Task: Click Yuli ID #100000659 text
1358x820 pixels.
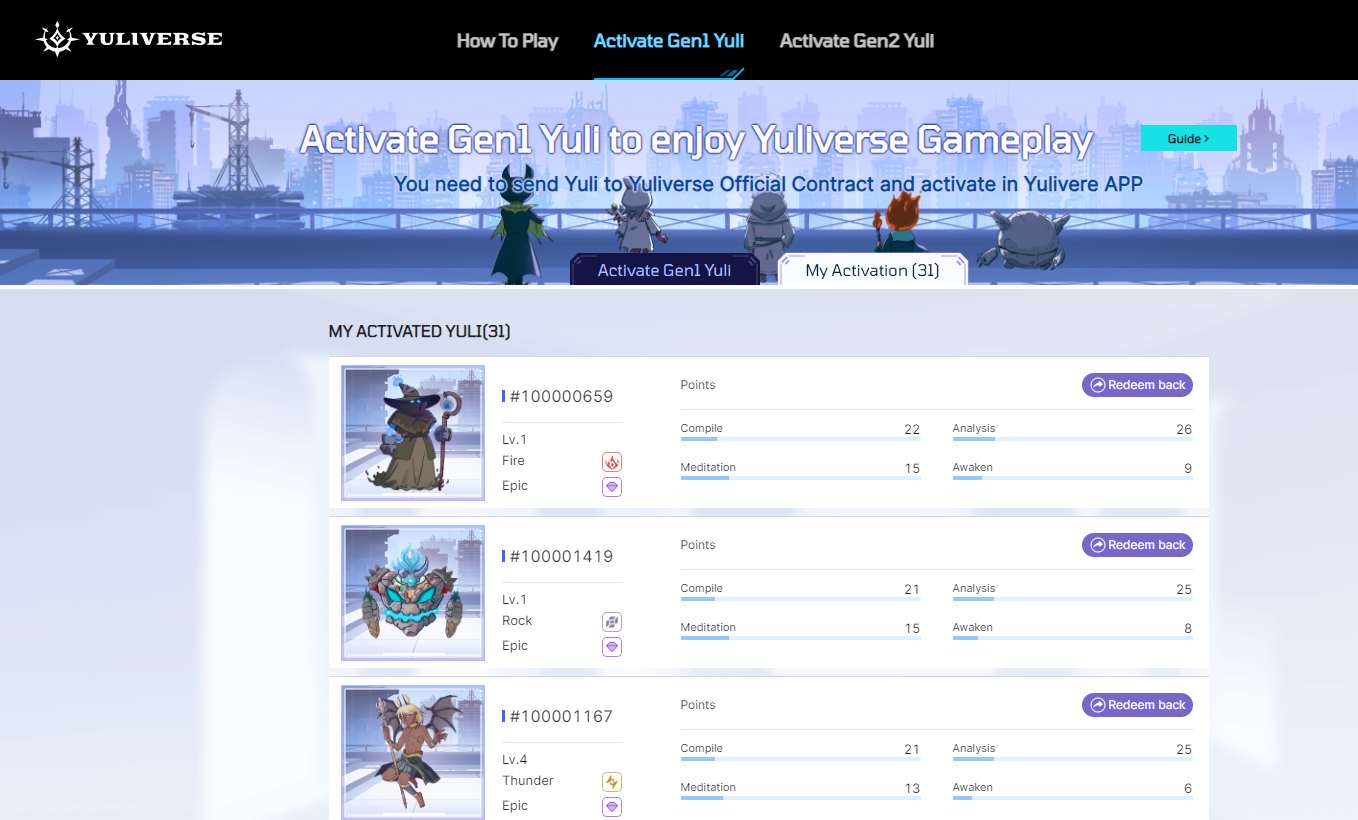Action: [561, 396]
